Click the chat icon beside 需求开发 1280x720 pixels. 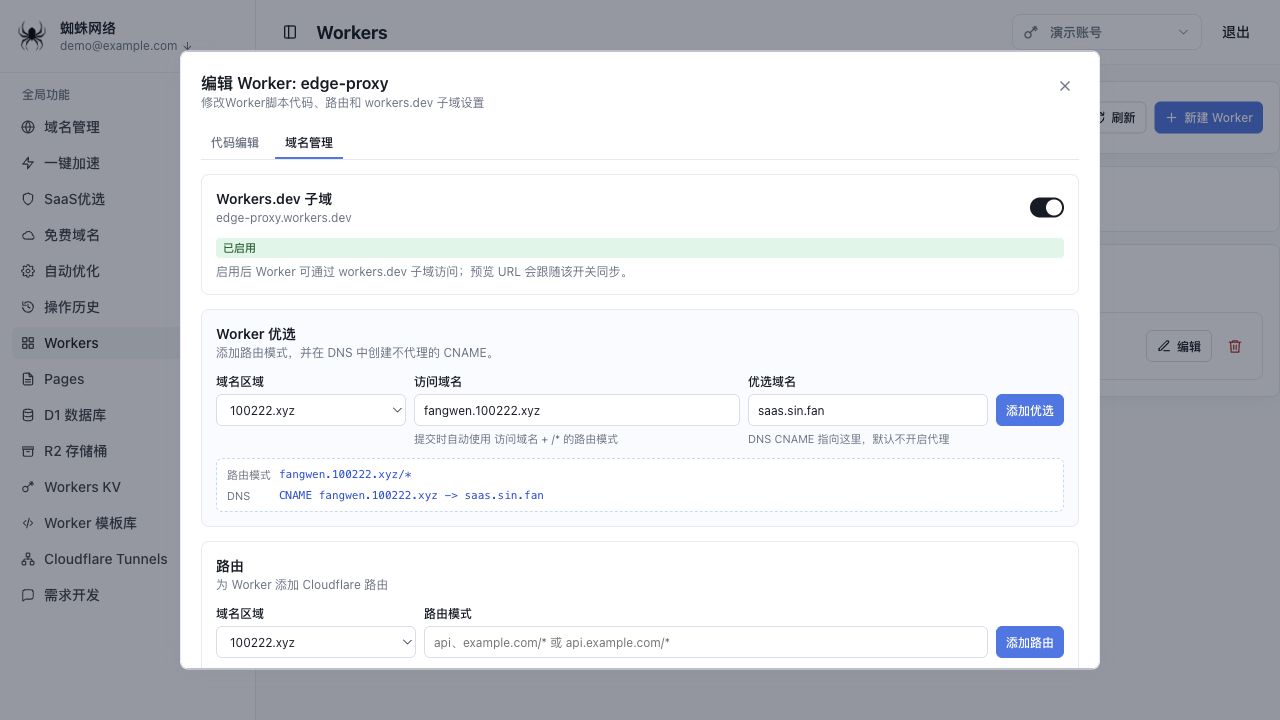[x=28, y=595]
